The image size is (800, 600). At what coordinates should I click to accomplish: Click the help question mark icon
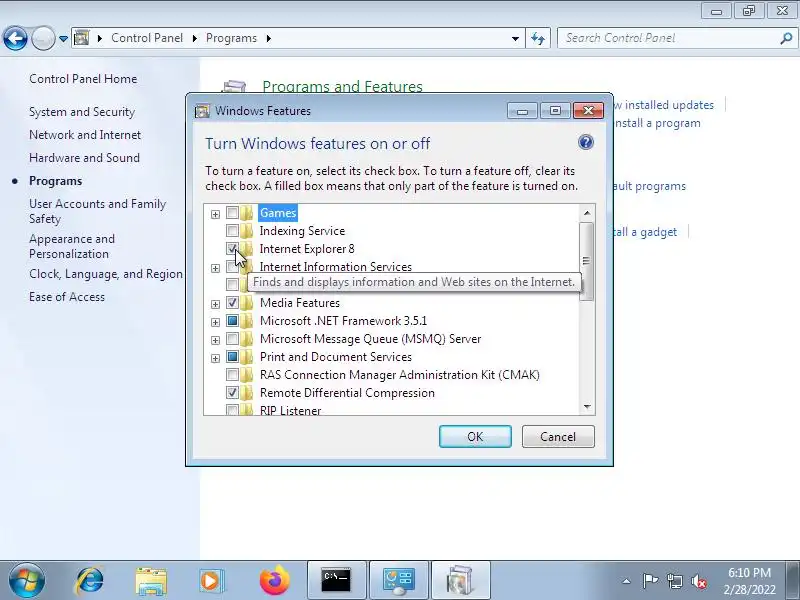click(x=586, y=142)
